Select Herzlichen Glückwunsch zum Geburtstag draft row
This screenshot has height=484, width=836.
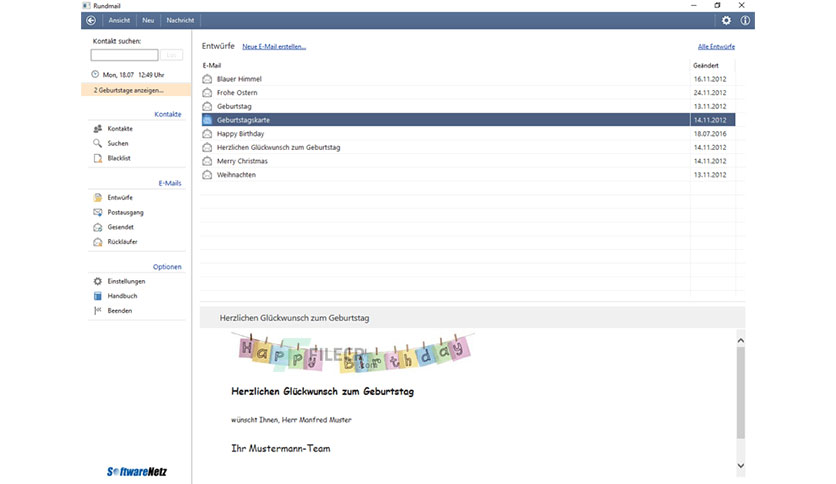(x=468, y=148)
